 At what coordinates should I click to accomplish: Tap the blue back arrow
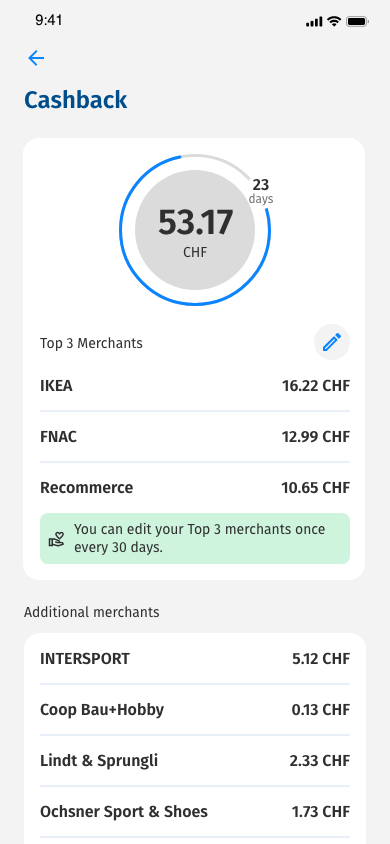pyautogui.click(x=36, y=58)
